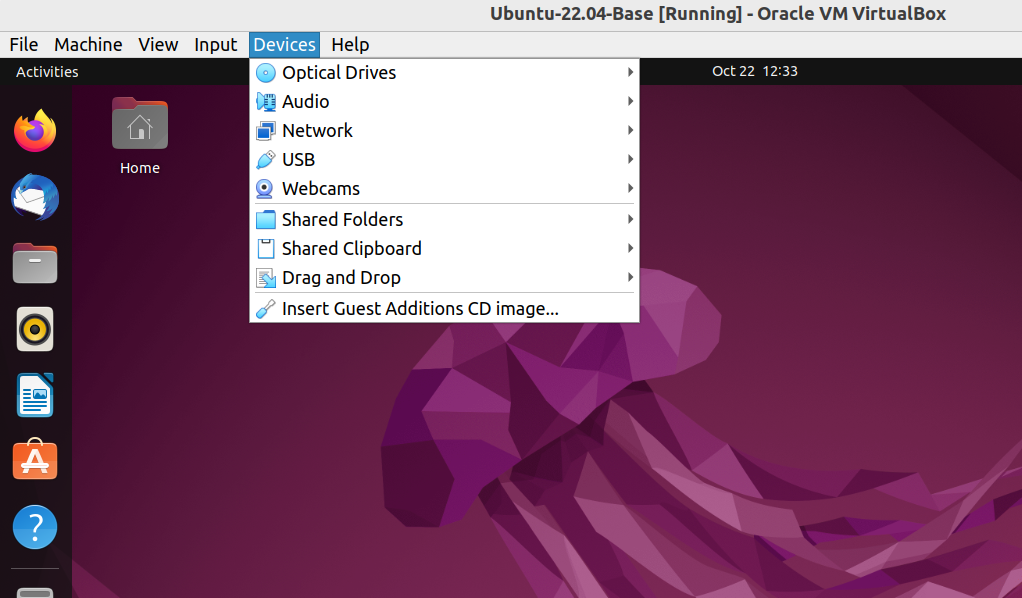Open the Machine menu

tap(88, 45)
